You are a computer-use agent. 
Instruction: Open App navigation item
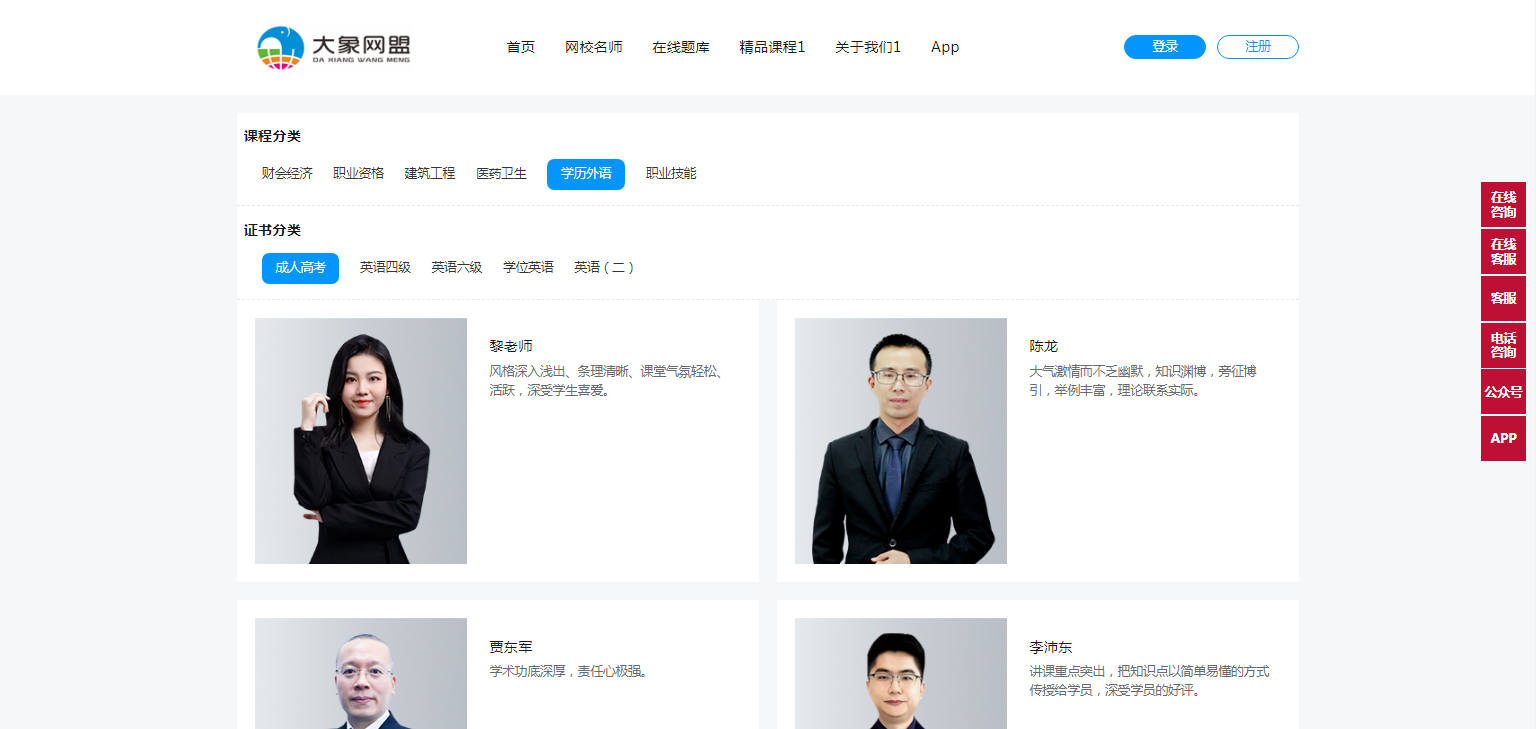(x=945, y=47)
